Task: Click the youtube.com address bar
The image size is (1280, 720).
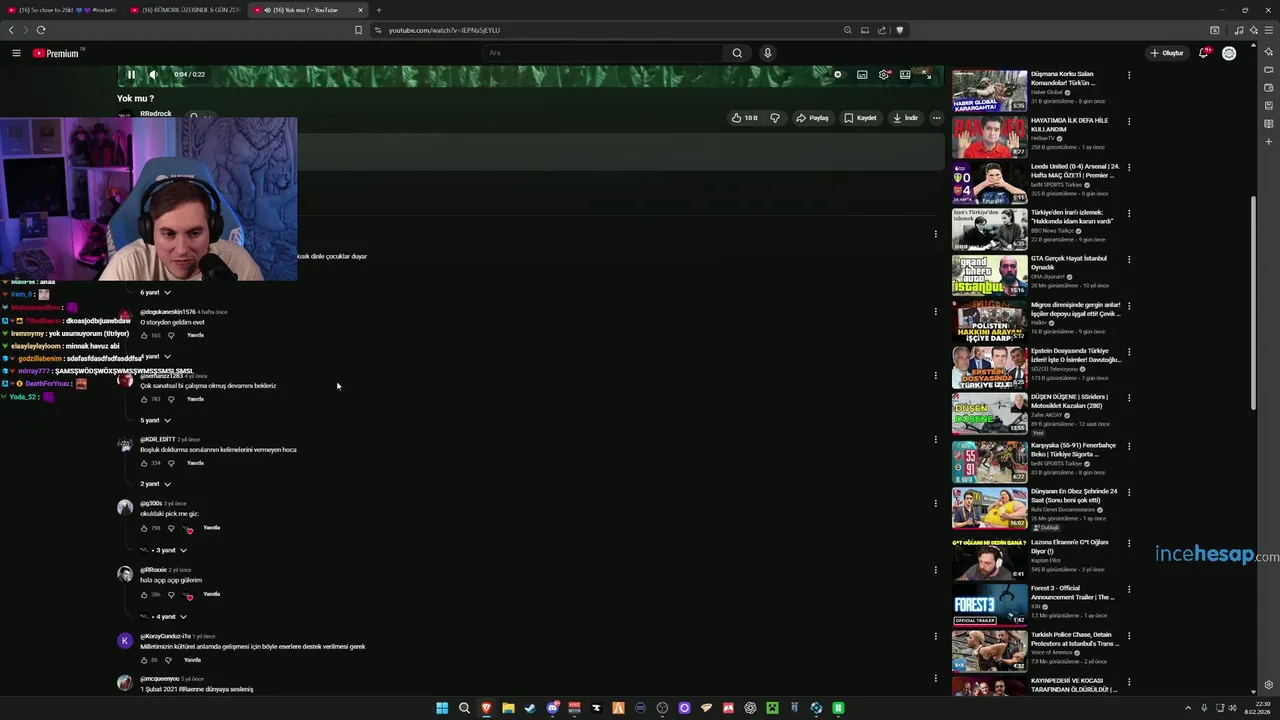Action: 600,30
